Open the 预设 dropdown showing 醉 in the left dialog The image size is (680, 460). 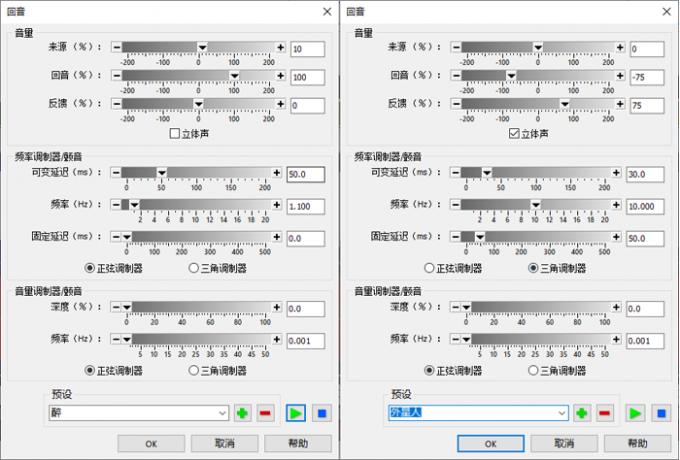coord(139,413)
